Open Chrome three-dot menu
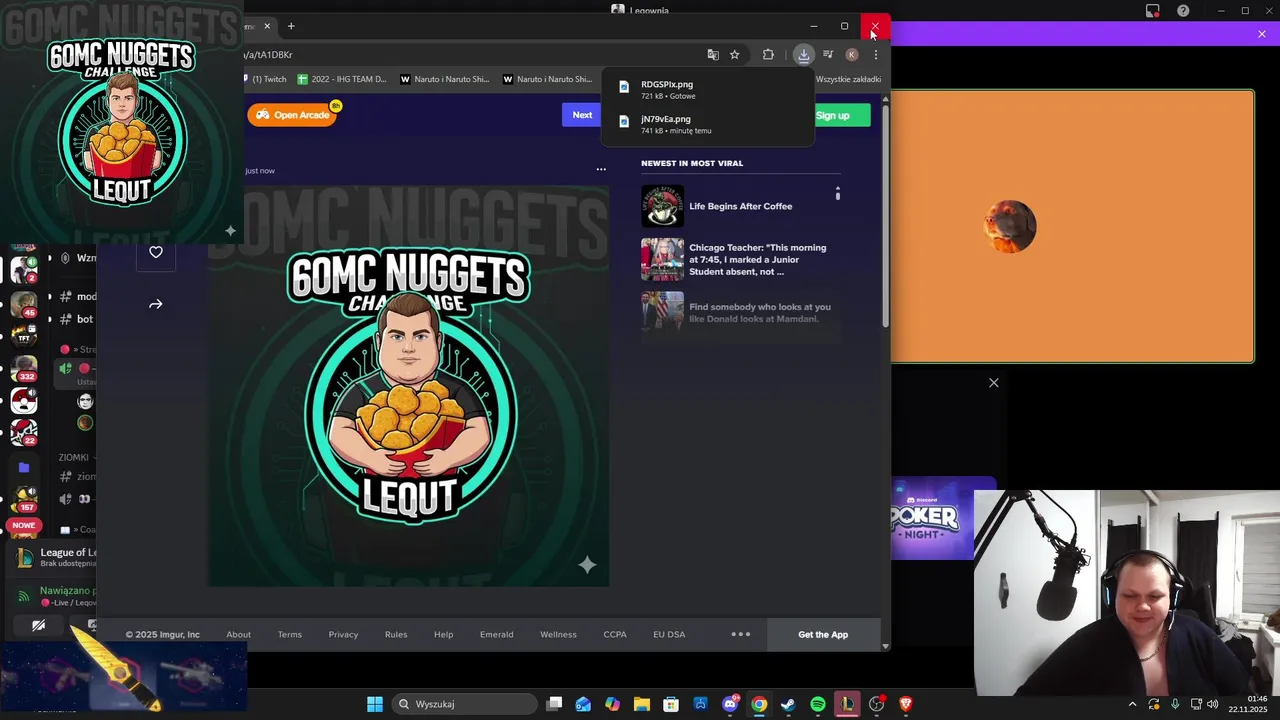 click(876, 55)
